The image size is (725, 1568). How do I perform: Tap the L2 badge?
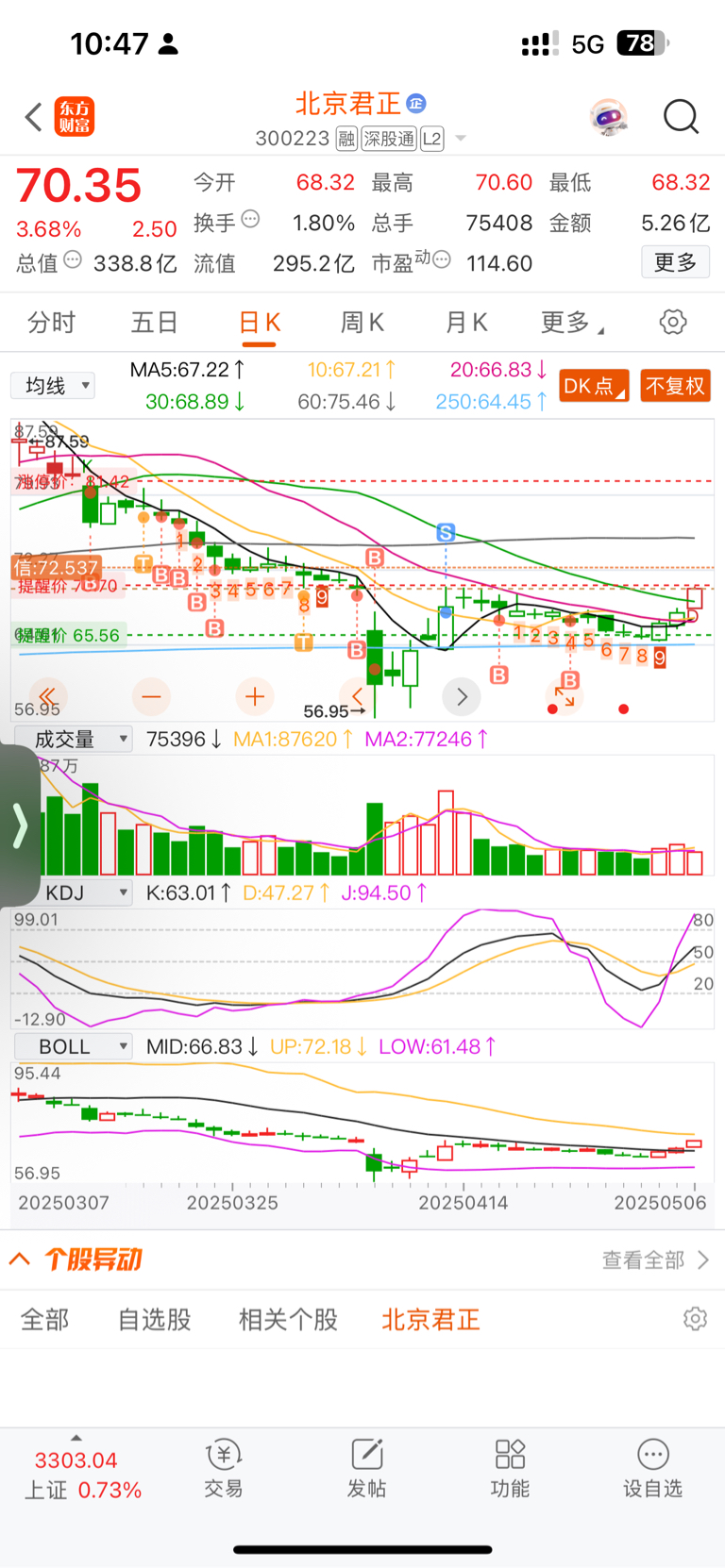[x=431, y=139]
